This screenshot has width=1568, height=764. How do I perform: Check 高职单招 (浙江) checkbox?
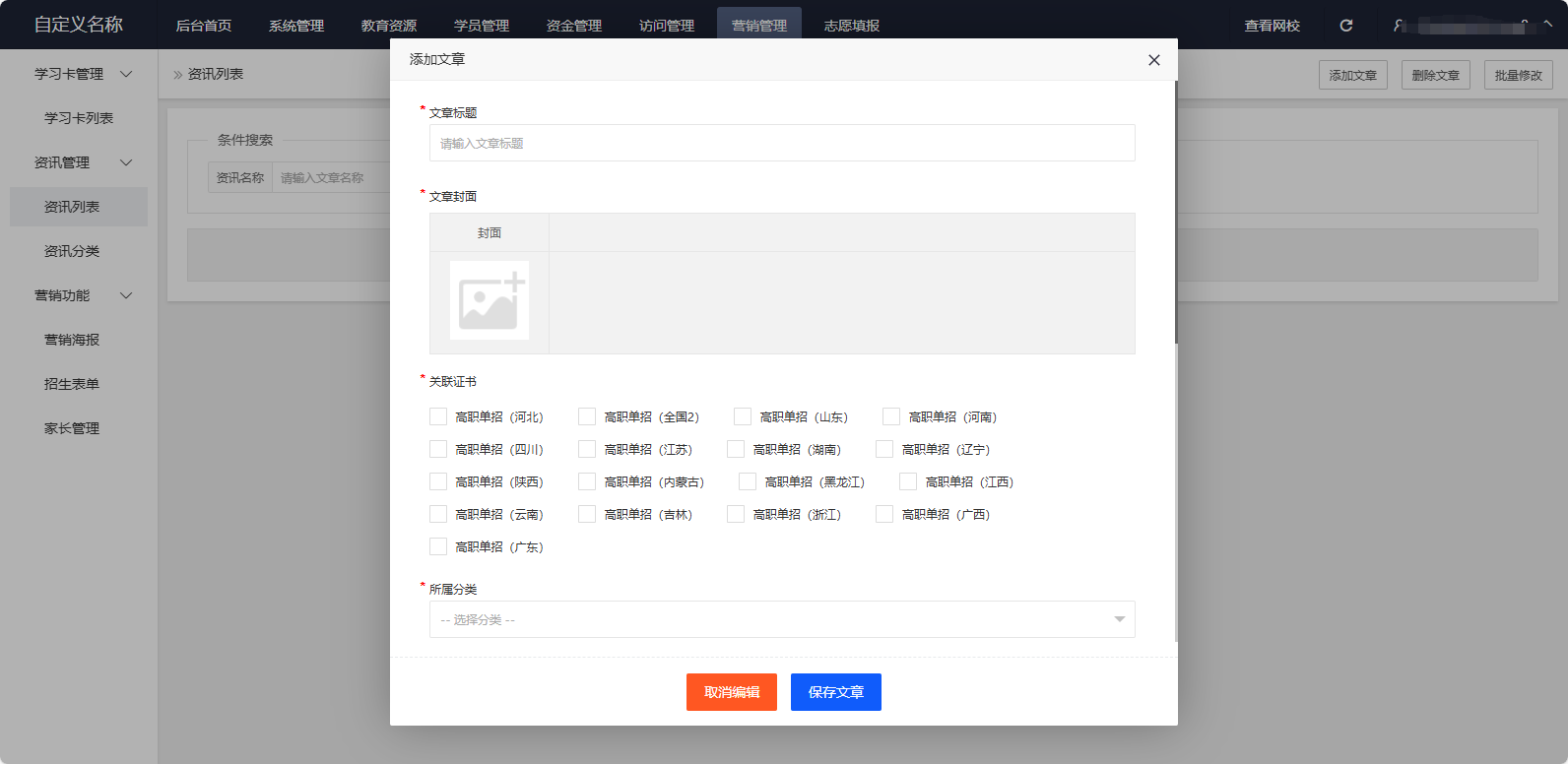click(736, 514)
